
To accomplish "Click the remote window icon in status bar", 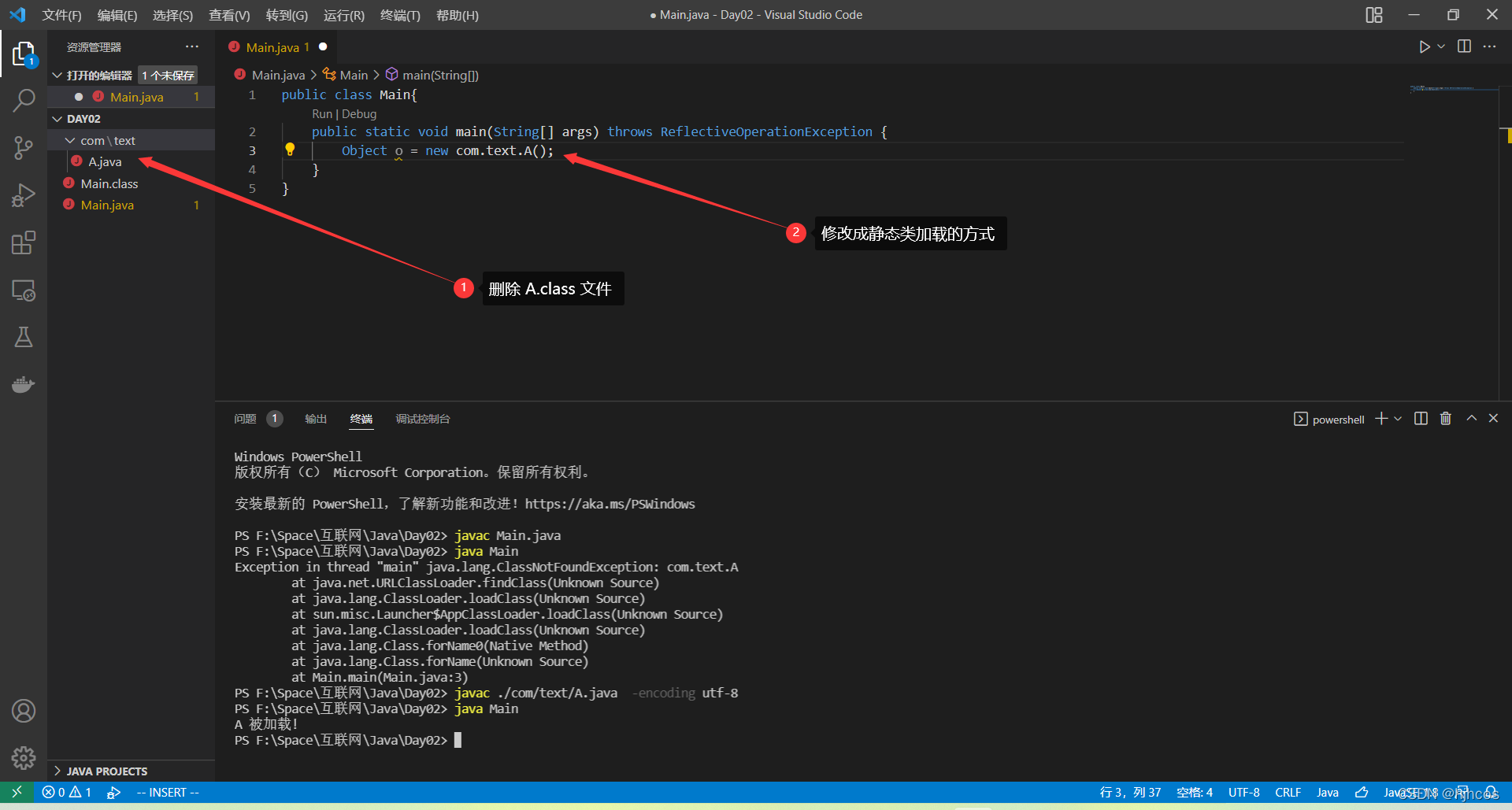I will [x=17, y=792].
